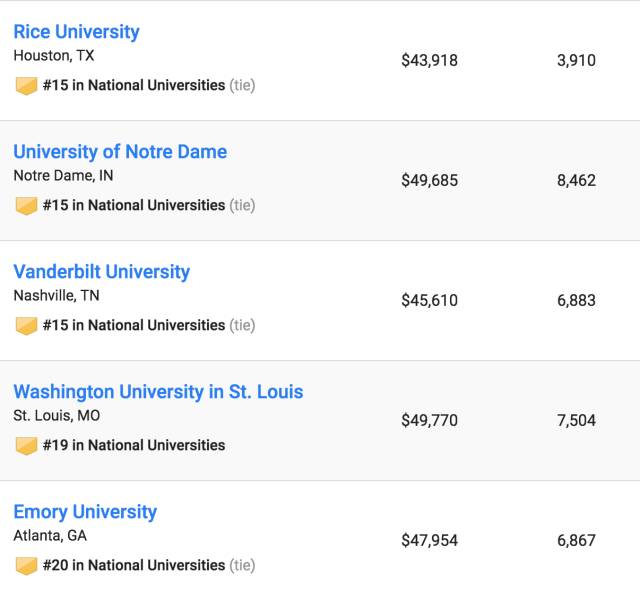Click the Washington University ranking badge icon
This screenshot has height=599, width=640.
[26, 446]
